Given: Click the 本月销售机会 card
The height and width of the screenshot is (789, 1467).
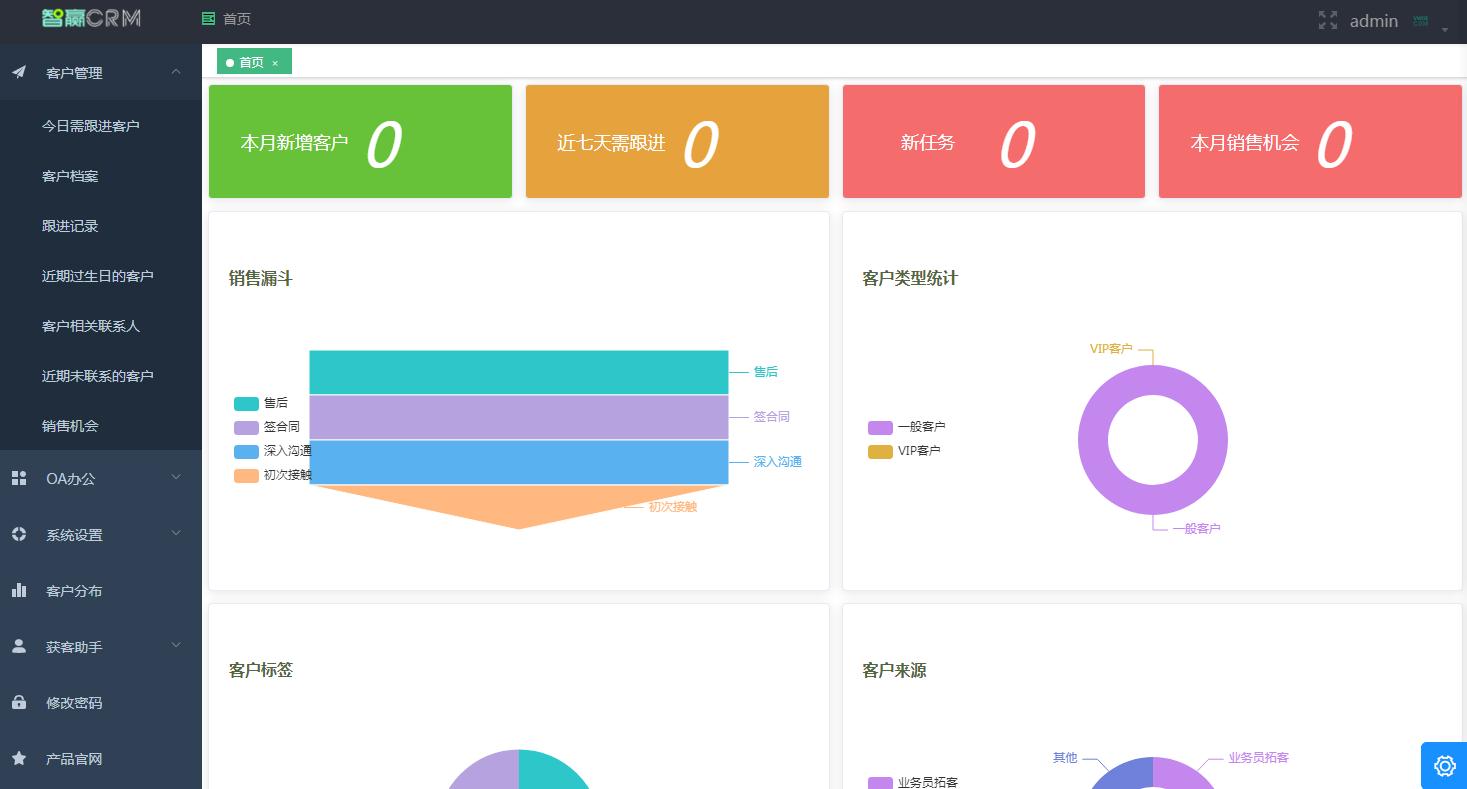Looking at the screenshot, I should point(1310,141).
